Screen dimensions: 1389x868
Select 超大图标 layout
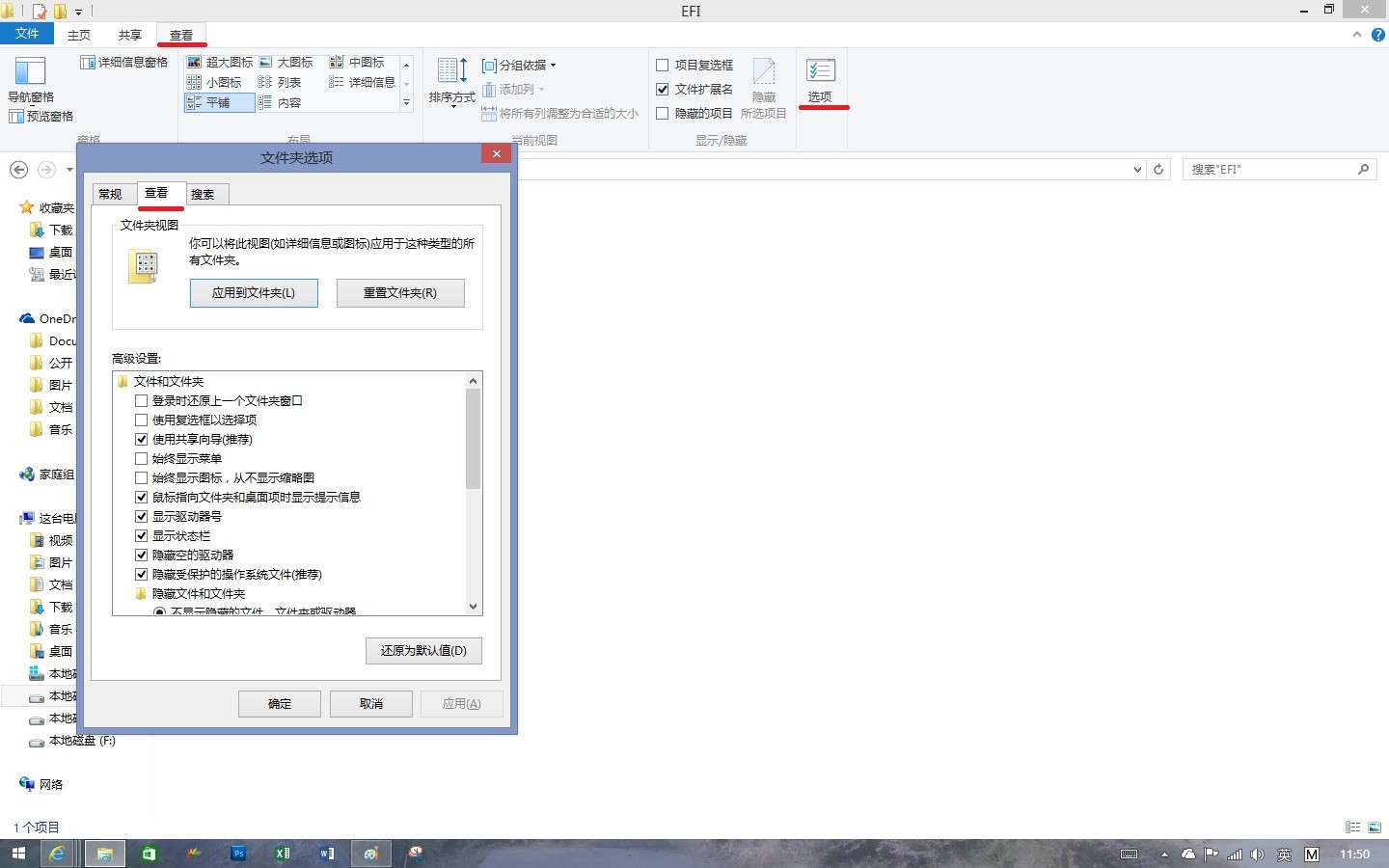click(220, 62)
